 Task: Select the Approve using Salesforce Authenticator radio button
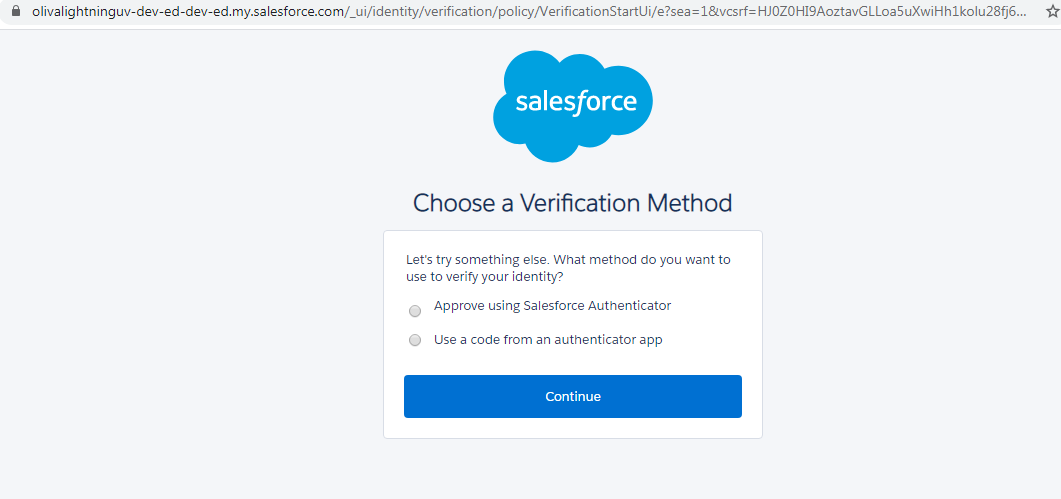[415, 310]
